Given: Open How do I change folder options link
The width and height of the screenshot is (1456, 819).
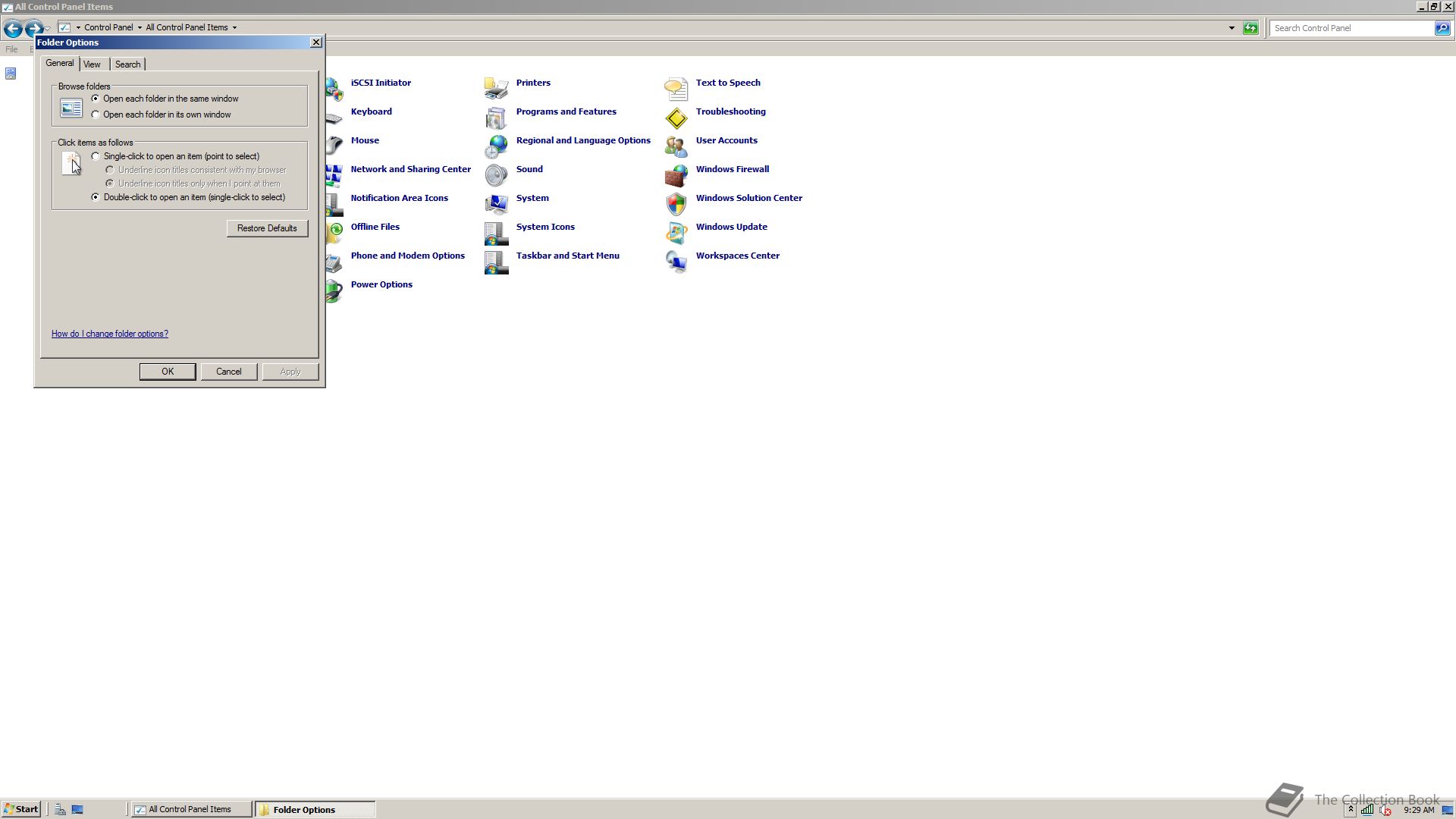Looking at the screenshot, I should pyautogui.click(x=110, y=334).
